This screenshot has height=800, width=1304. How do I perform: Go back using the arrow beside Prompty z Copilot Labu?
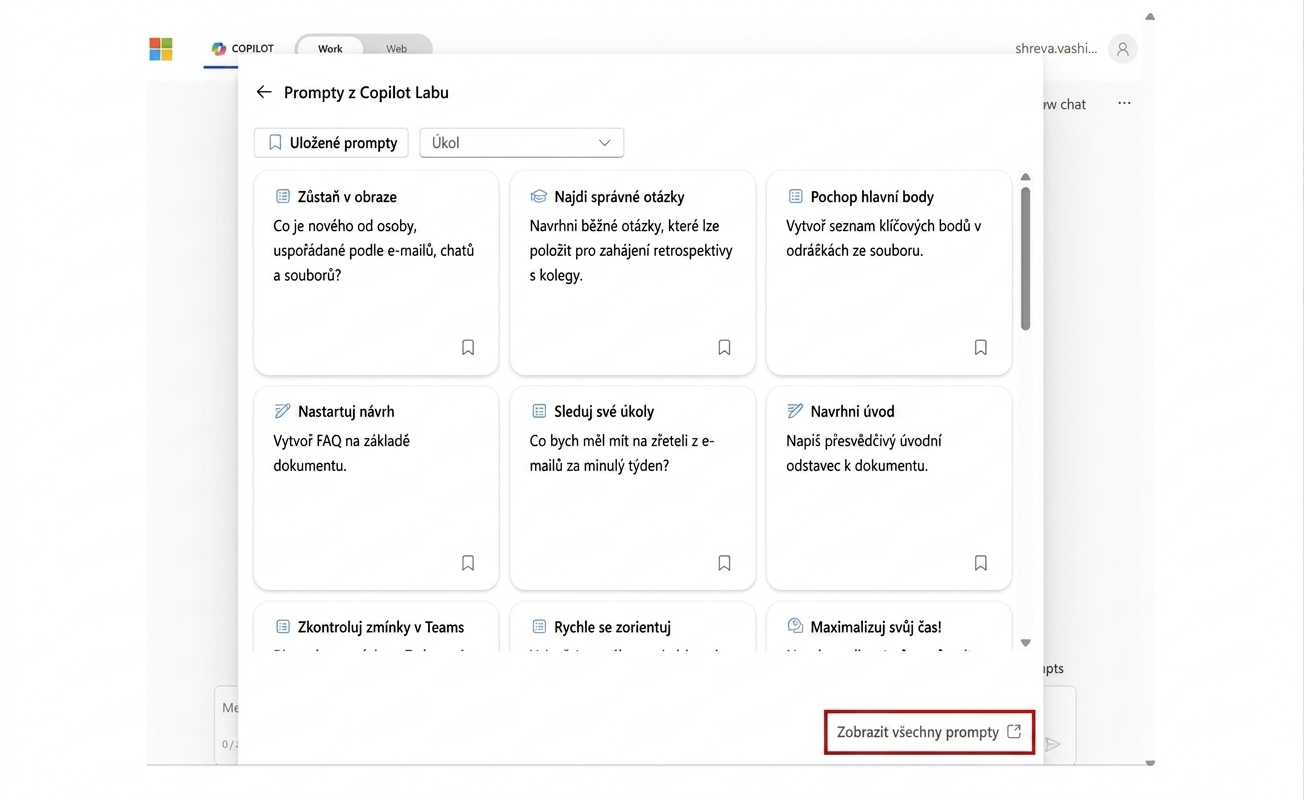264,92
